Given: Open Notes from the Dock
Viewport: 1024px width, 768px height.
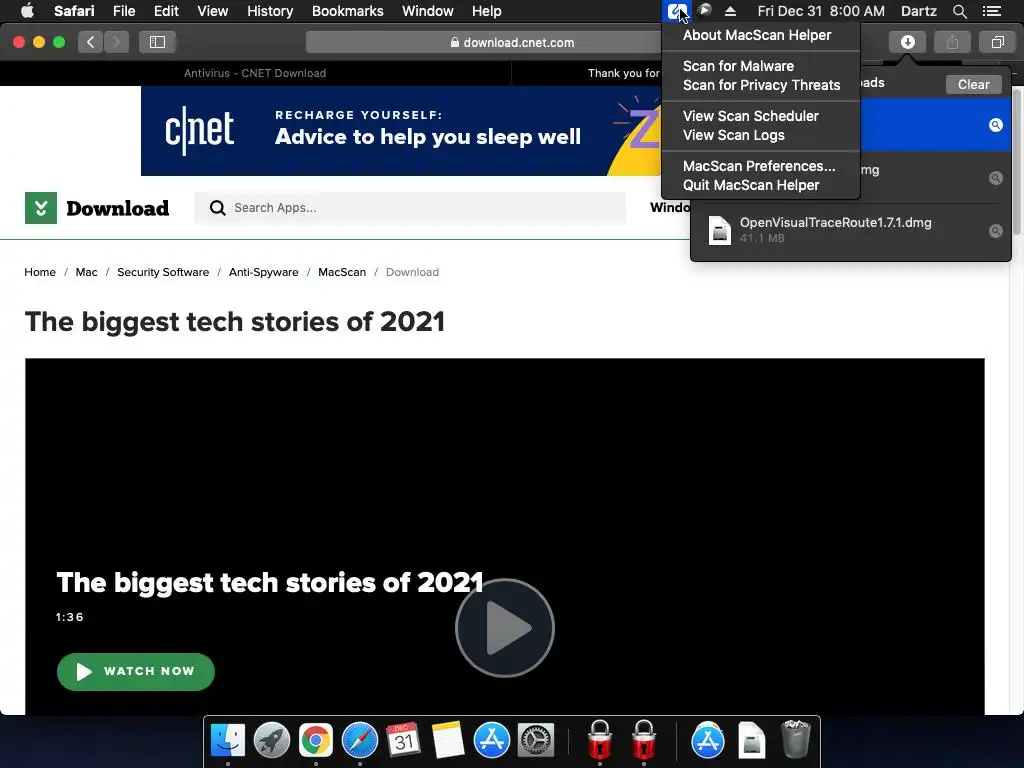Looking at the screenshot, I should point(448,740).
